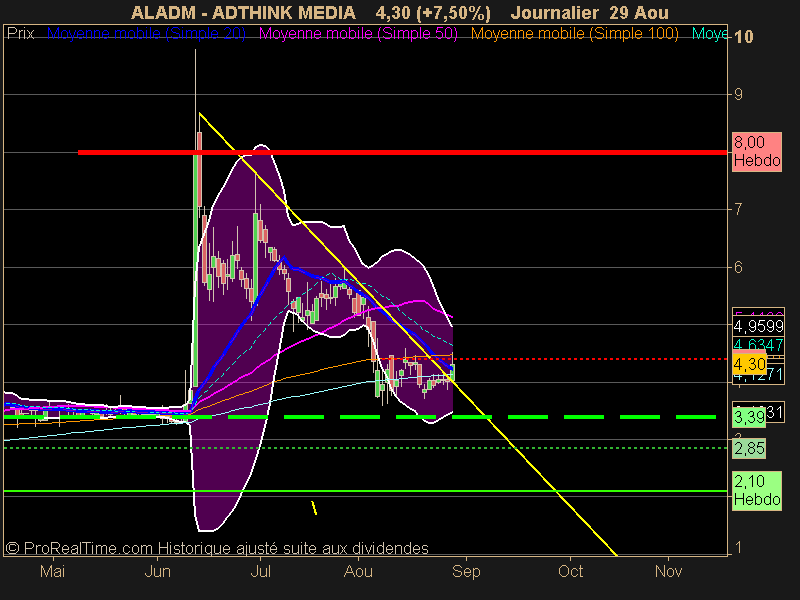Click the 10 value on price axis
Image resolution: width=800 pixels, height=600 pixels.
coord(744,37)
